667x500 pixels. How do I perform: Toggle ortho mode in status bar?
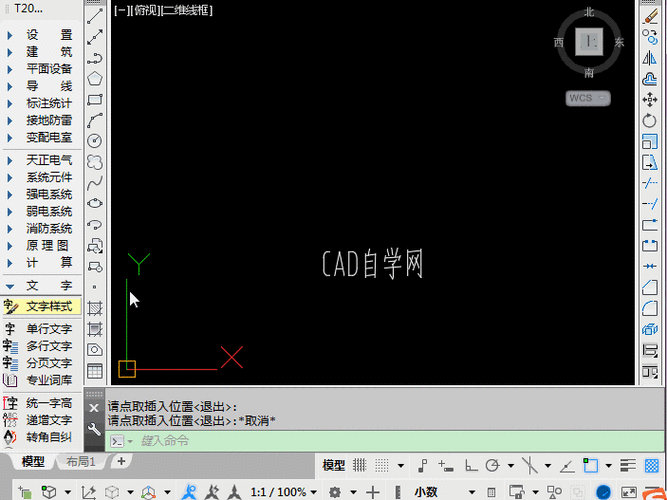click(x=471, y=466)
